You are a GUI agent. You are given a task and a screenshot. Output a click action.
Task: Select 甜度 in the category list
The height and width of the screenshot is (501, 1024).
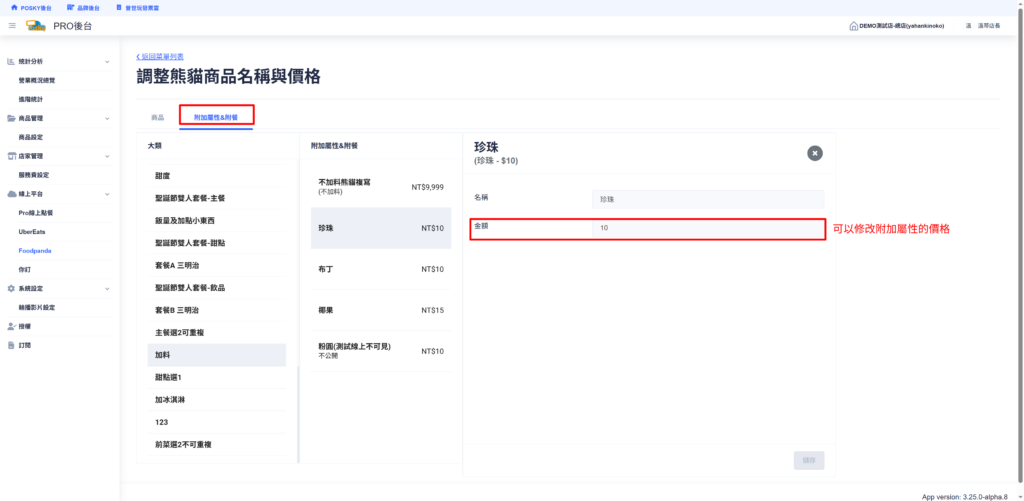pyautogui.click(x=163, y=175)
